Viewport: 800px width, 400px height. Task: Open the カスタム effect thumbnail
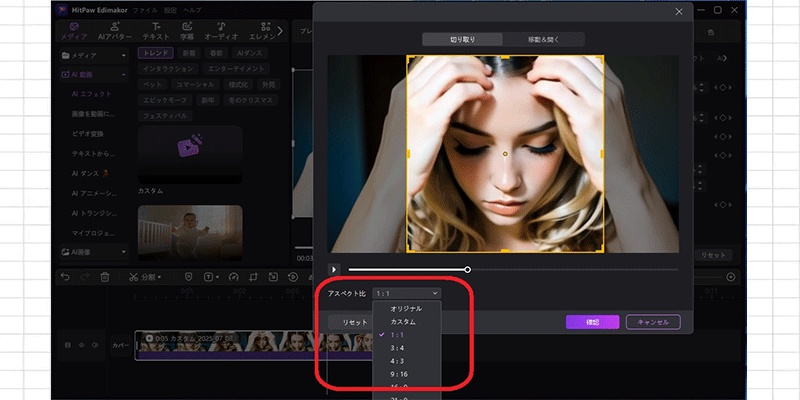point(190,155)
